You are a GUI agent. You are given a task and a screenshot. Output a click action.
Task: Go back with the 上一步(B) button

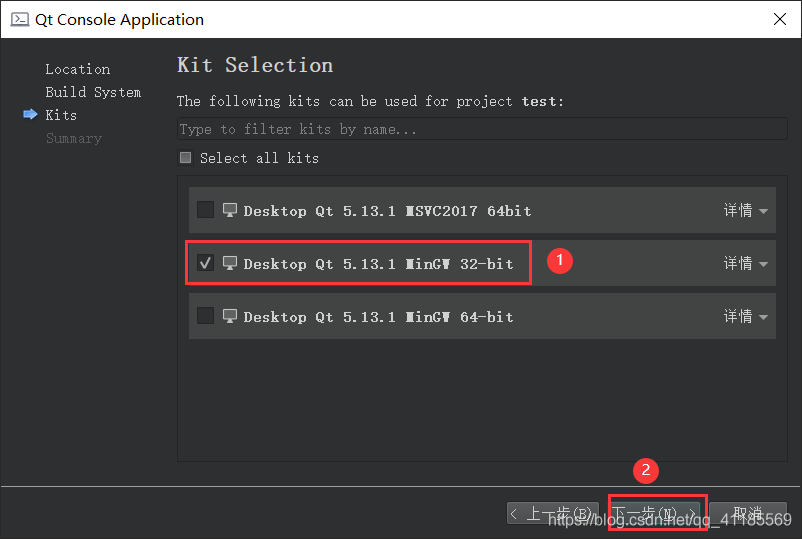(552, 513)
